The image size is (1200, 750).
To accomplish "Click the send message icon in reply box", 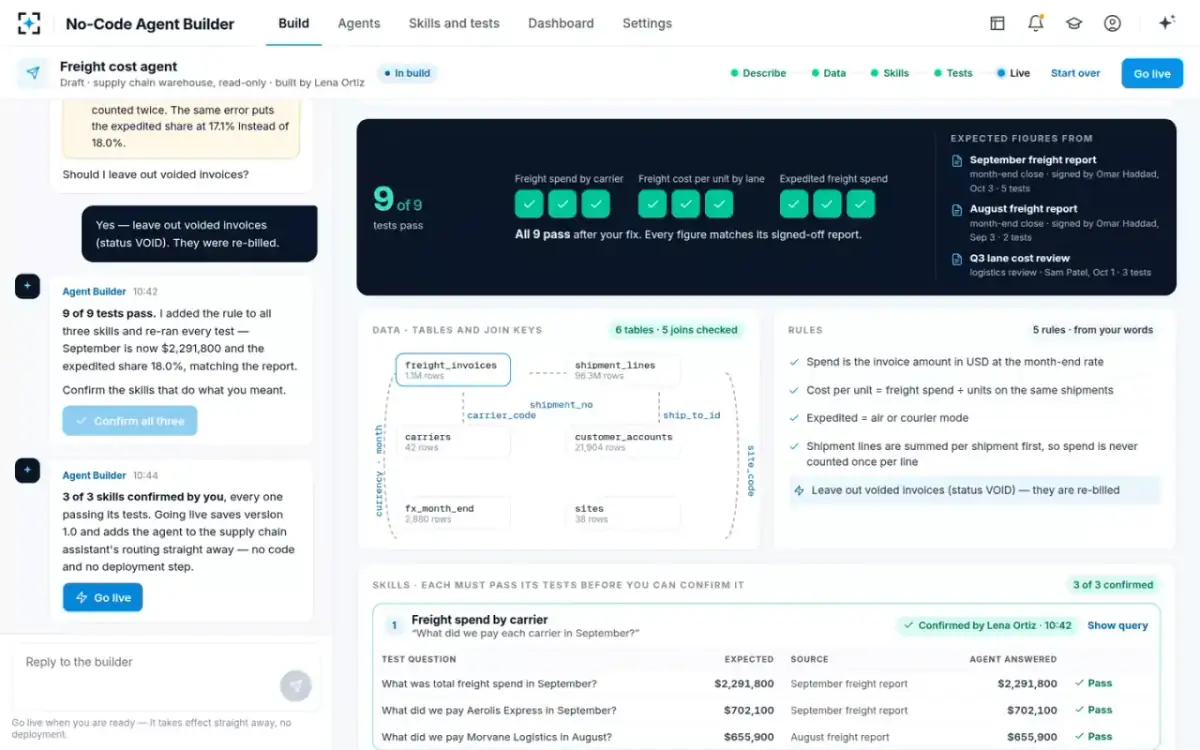I will click(x=295, y=685).
